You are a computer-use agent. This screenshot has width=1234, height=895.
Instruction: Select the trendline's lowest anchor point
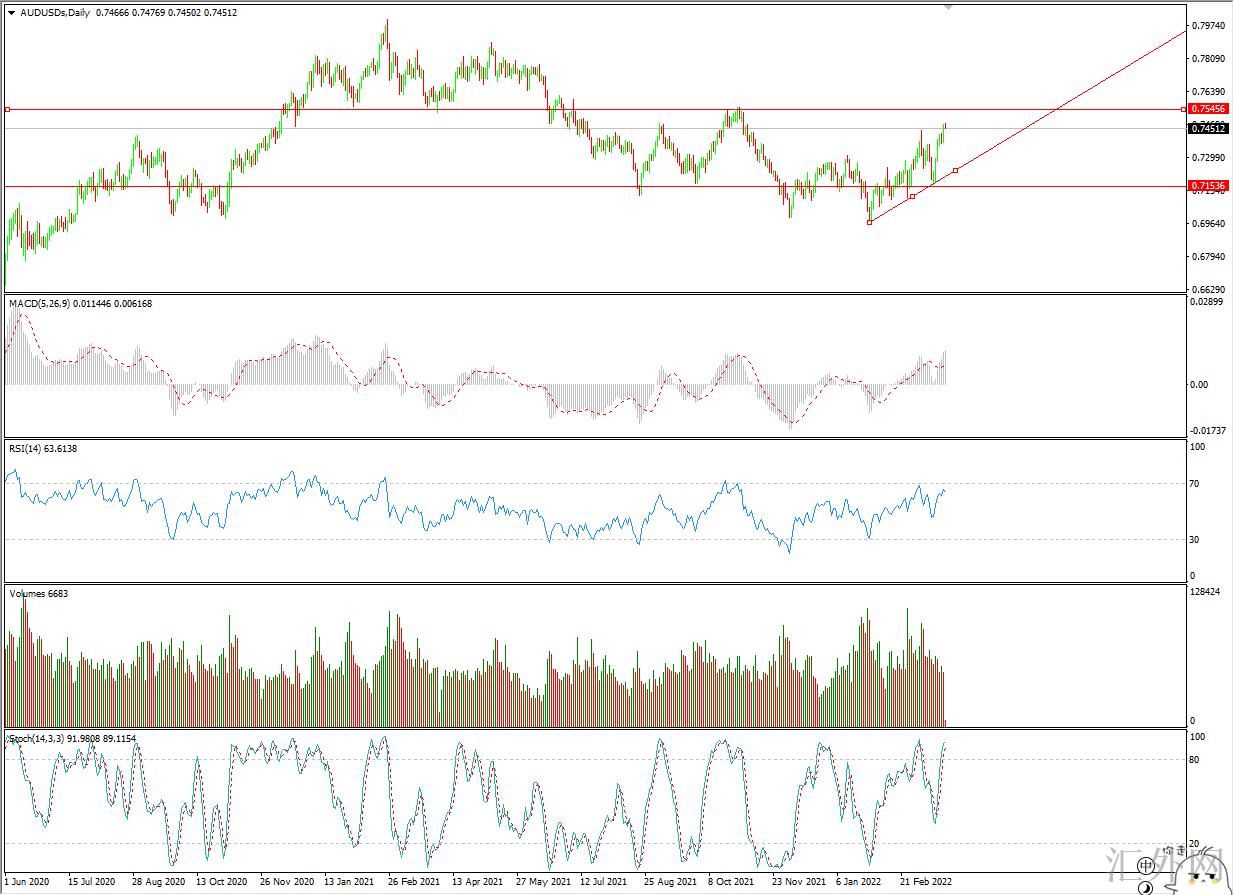tap(869, 222)
